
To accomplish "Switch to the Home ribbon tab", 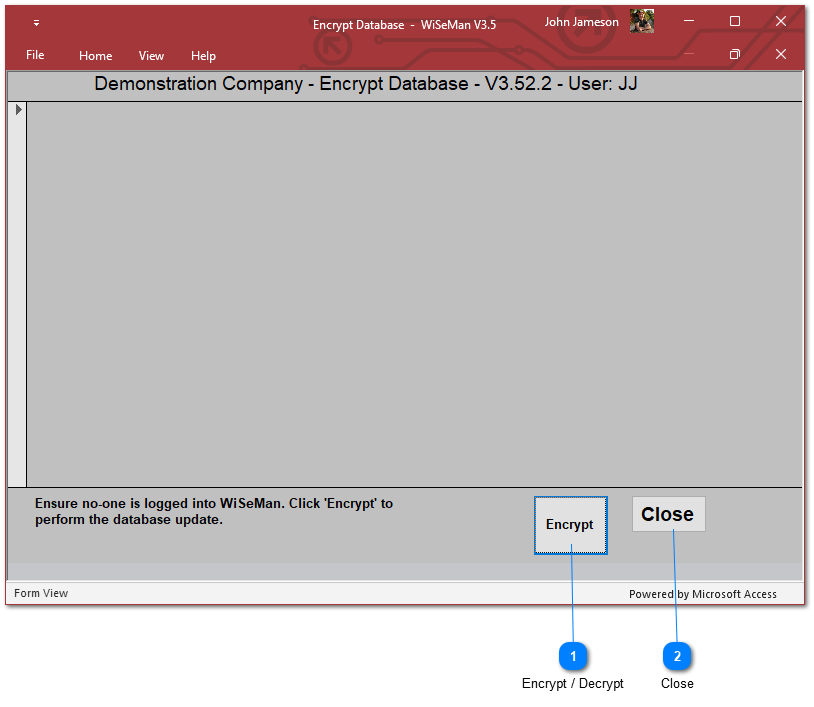I will pyautogui.click(x=95, y=56).
